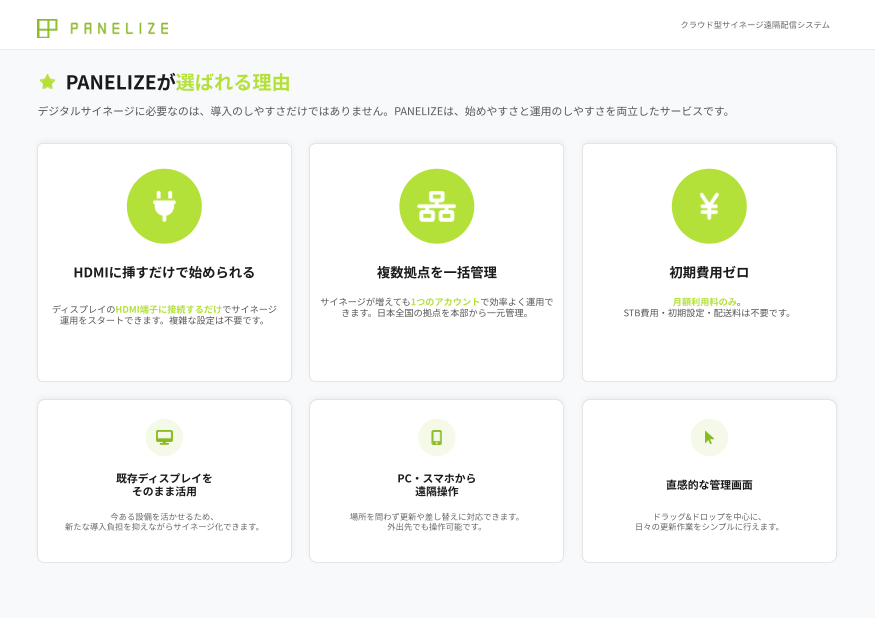Click the 初期費用ゼロ card
The width and height of the screenshot is (875, 618).
pos(709,262)
